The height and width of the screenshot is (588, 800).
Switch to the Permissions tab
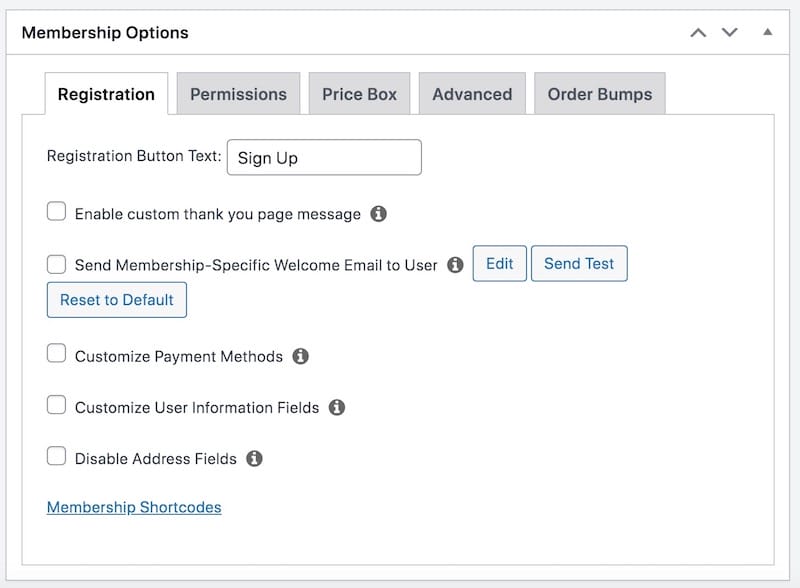pos(238,93)
